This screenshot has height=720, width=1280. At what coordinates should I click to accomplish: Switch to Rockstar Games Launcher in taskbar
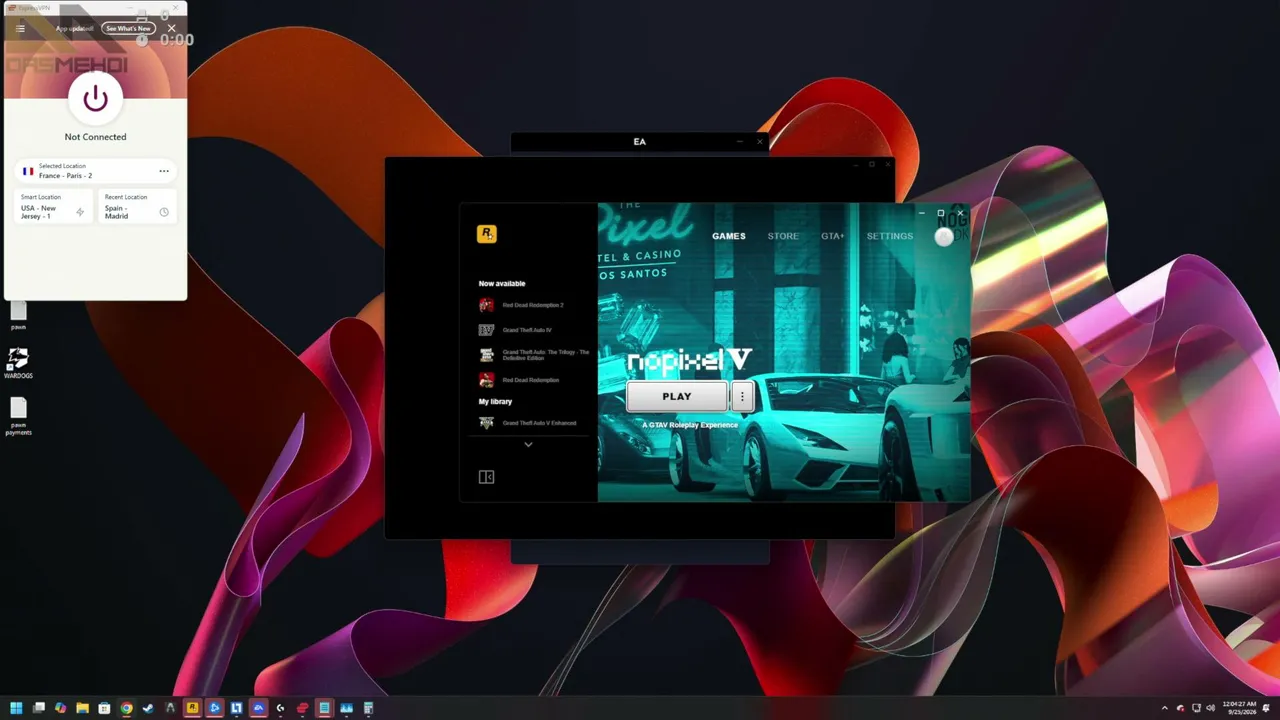pyautogui.click(x=192, y=708)
